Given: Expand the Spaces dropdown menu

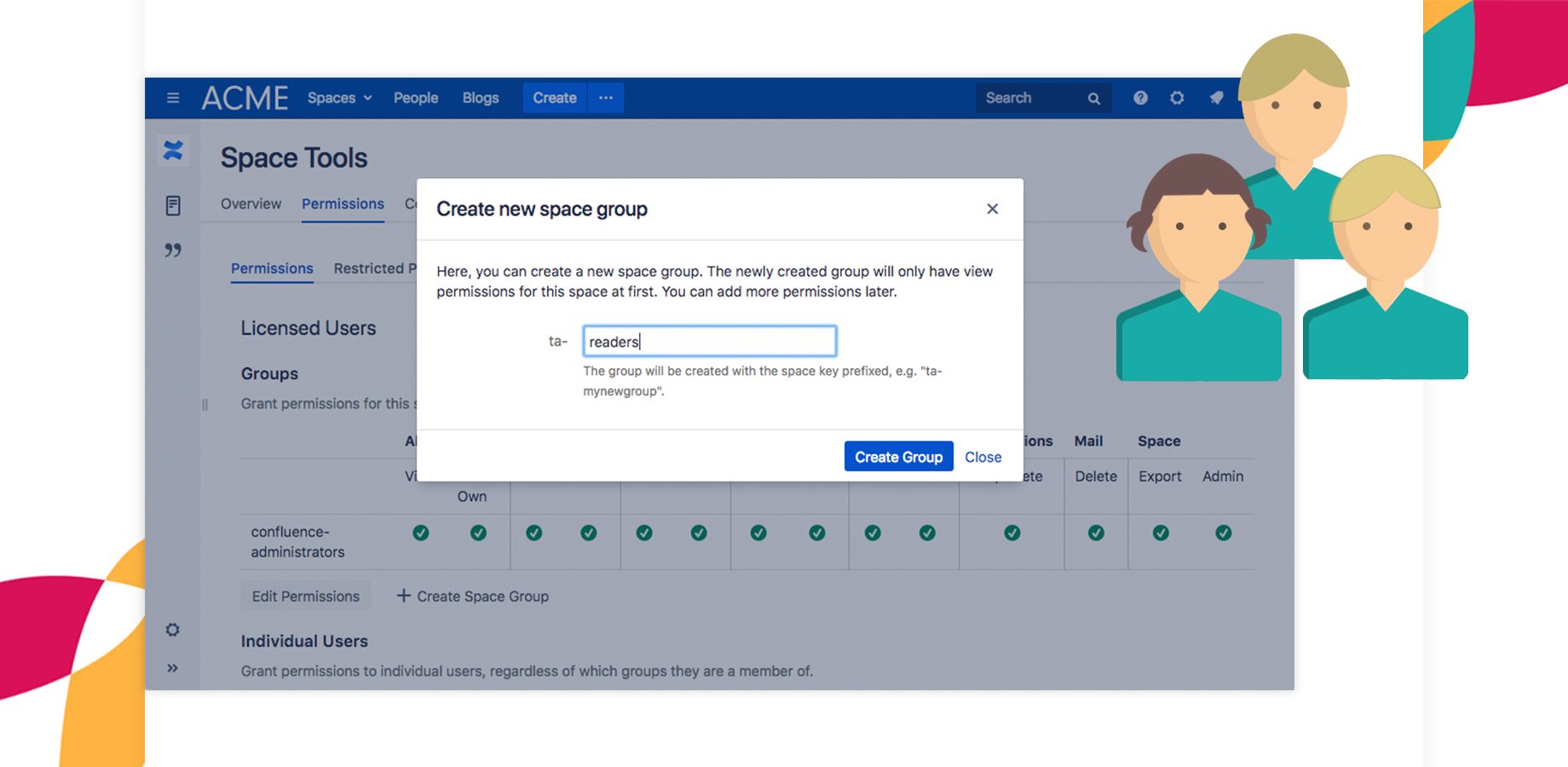Looking at the screenshot, I should coord(339,98).
